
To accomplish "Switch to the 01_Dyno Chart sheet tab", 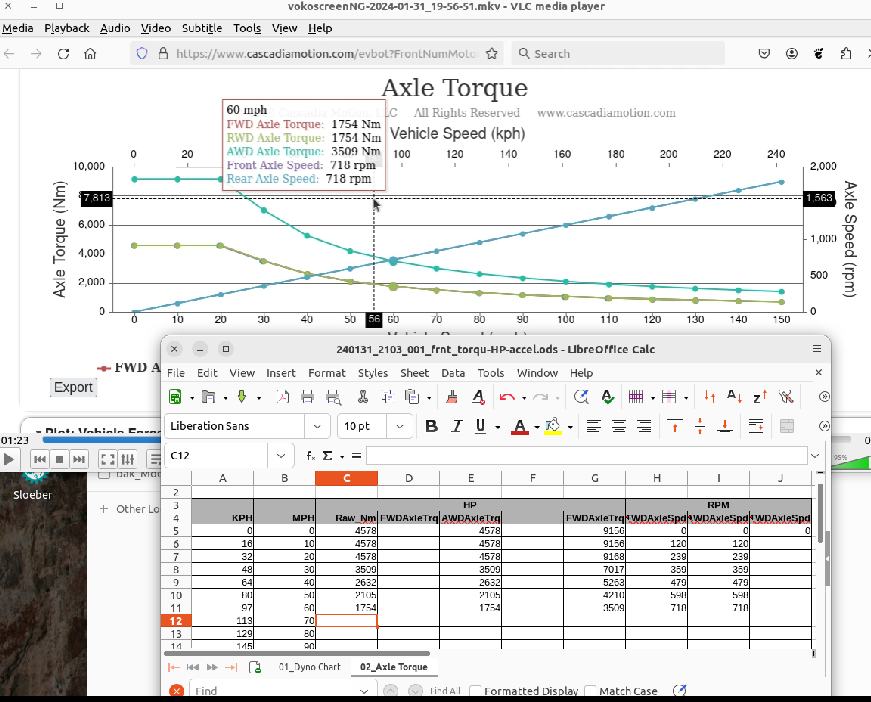I will 309,667.
